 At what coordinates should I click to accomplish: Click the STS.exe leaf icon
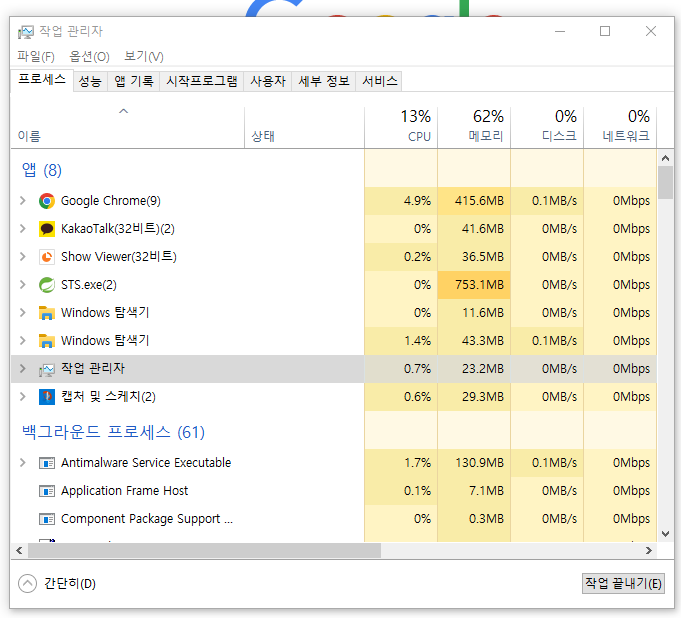pyautogui.click(x=46, y=285)
